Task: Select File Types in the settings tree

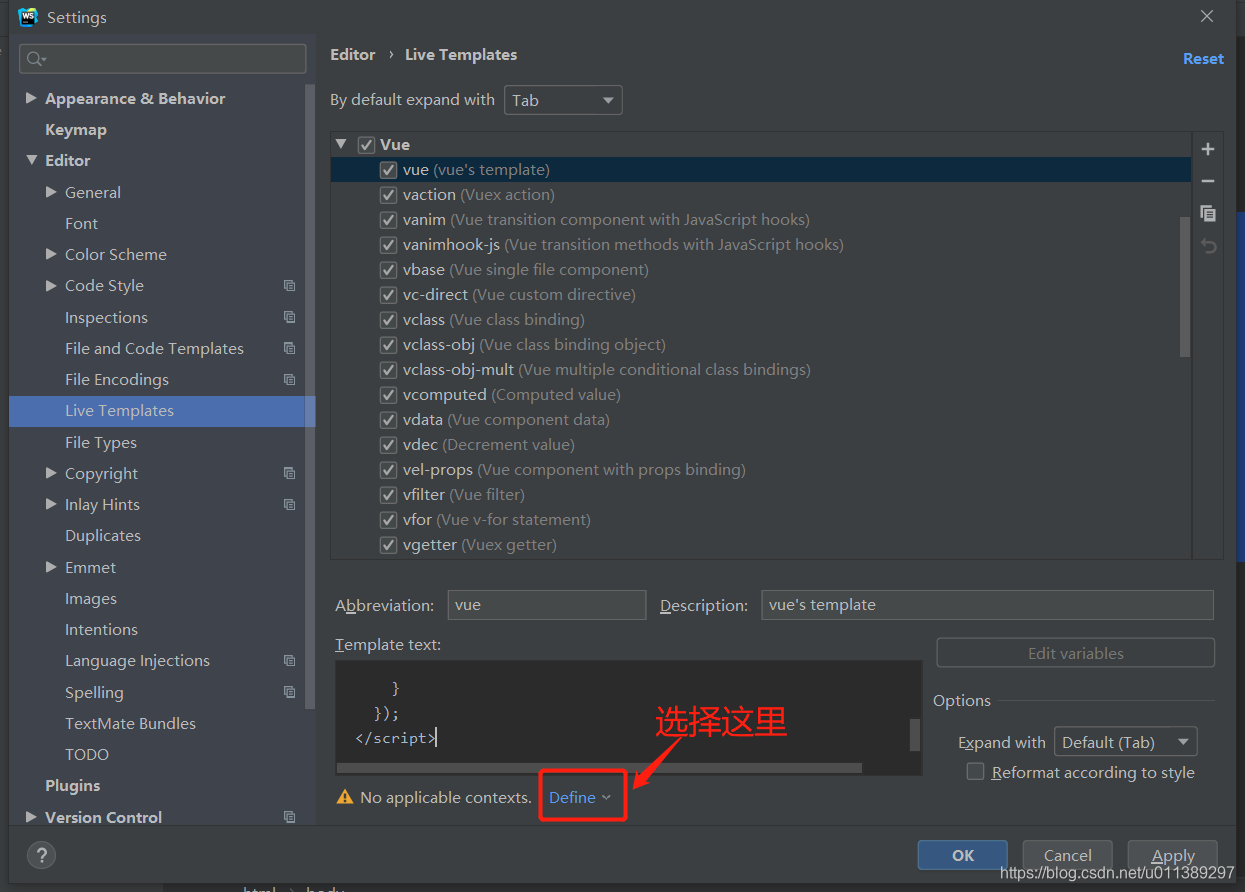Action: coord(101,442)
